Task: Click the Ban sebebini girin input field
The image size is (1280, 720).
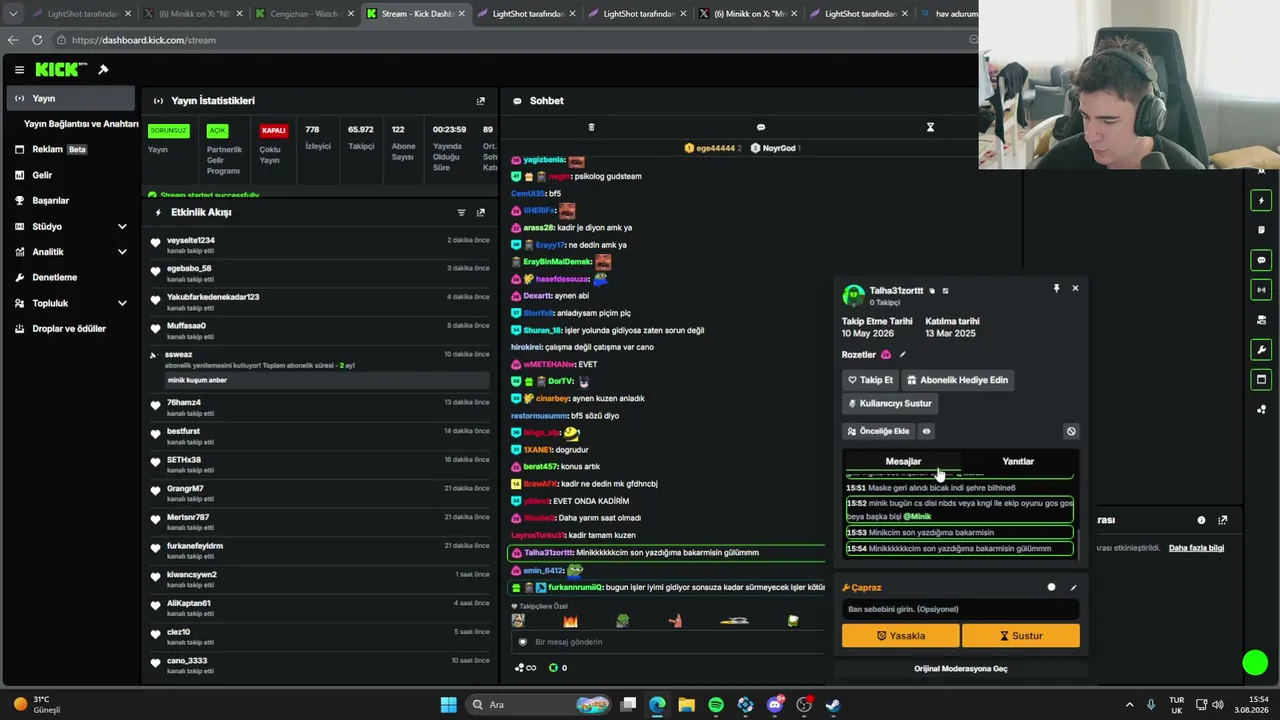Action: (x=961, y=609)
